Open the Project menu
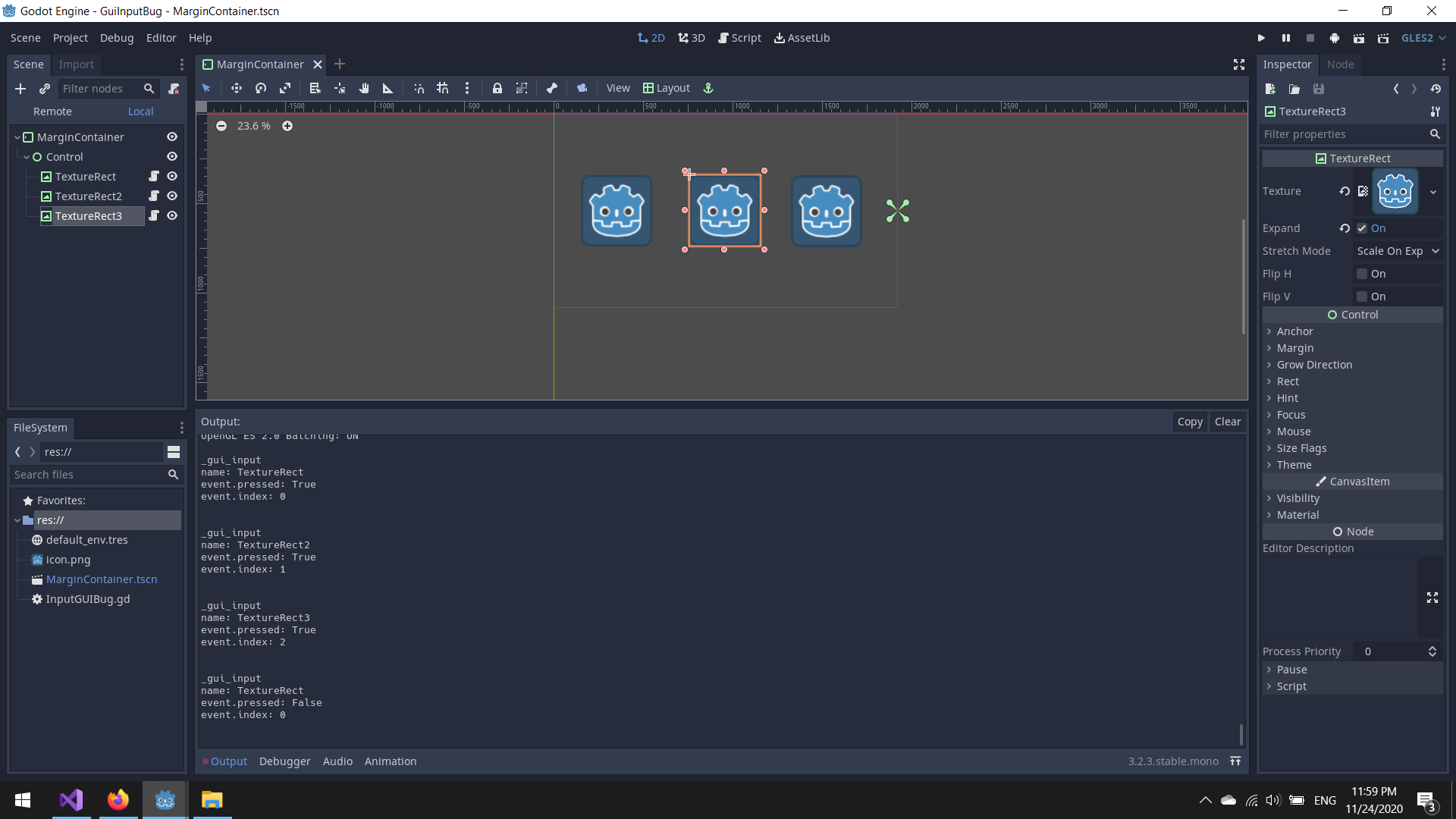 [x=70, y=37]
